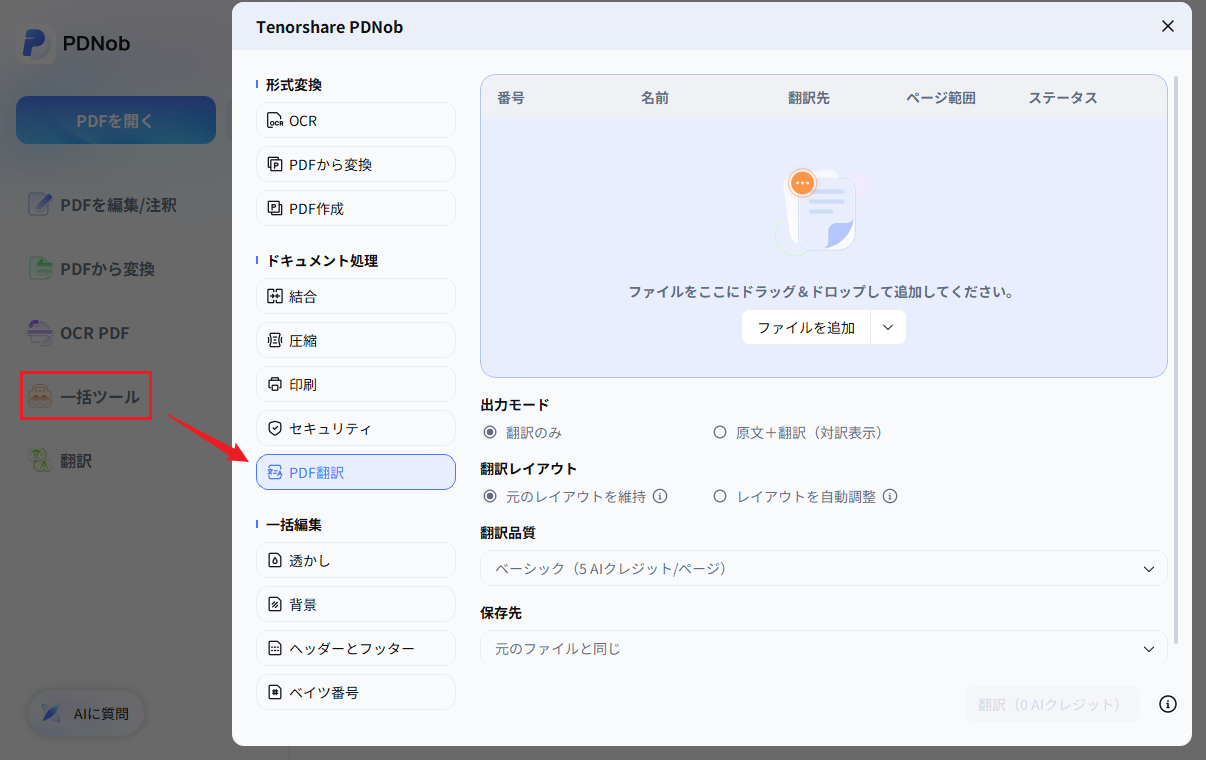
Task: Click the OCR PDF sidebar icon
Action: click(x=39, y=333)
